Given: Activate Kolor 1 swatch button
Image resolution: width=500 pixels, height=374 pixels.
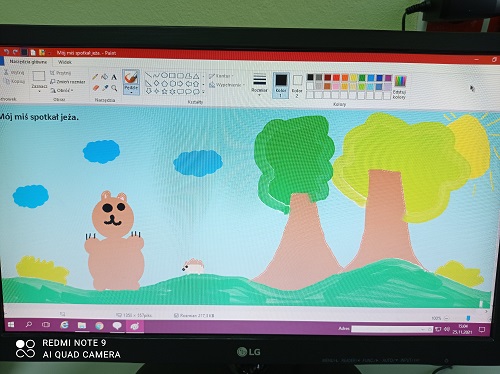Looking at the screenshot, I should [281, 85].
